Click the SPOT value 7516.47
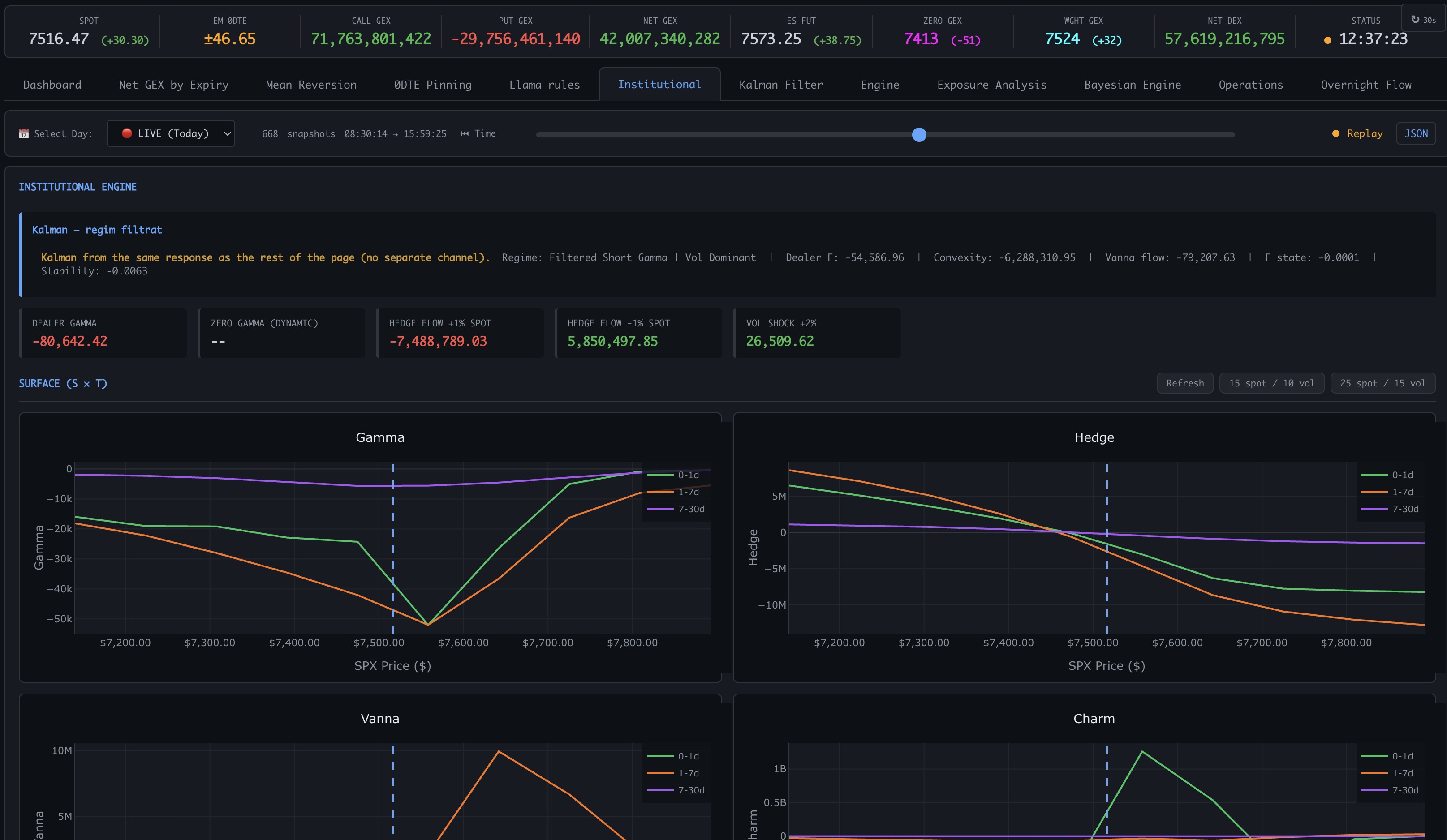Screen dimensions: 1447x840 [59, 39]
